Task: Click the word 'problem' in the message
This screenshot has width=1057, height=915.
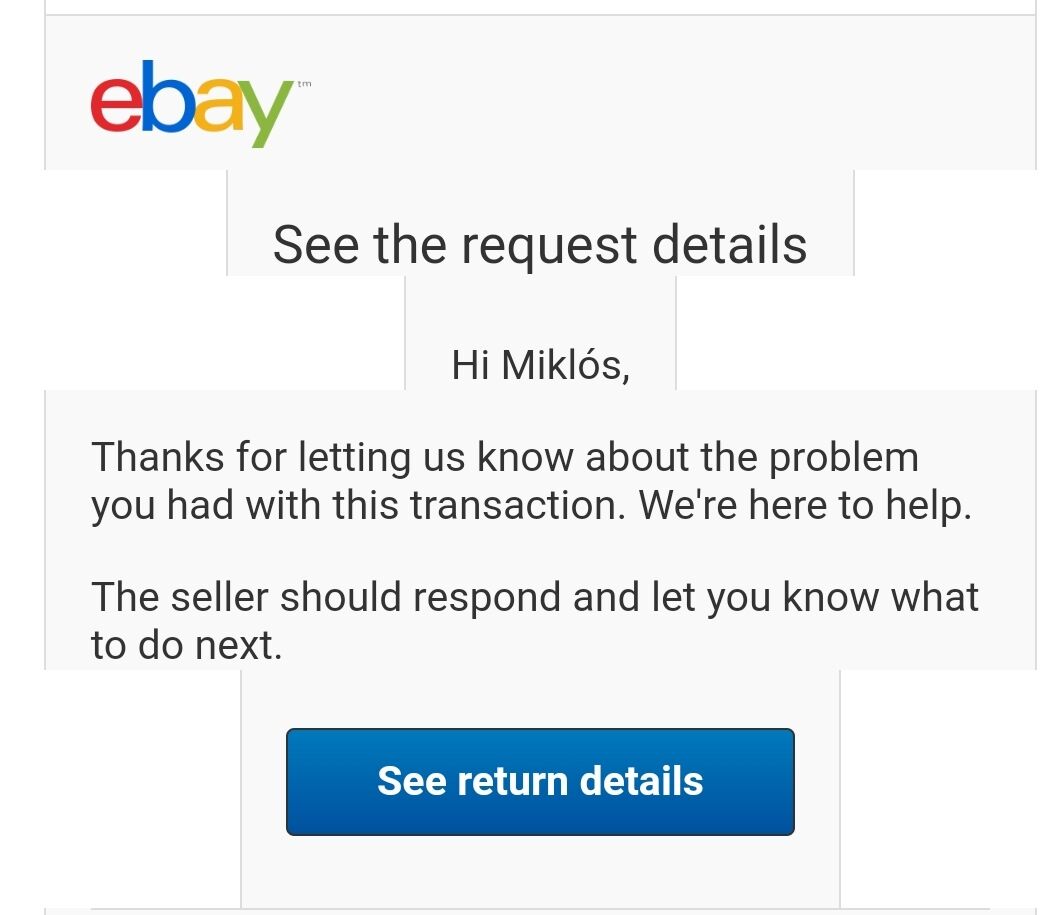Action: click(844, 459)
